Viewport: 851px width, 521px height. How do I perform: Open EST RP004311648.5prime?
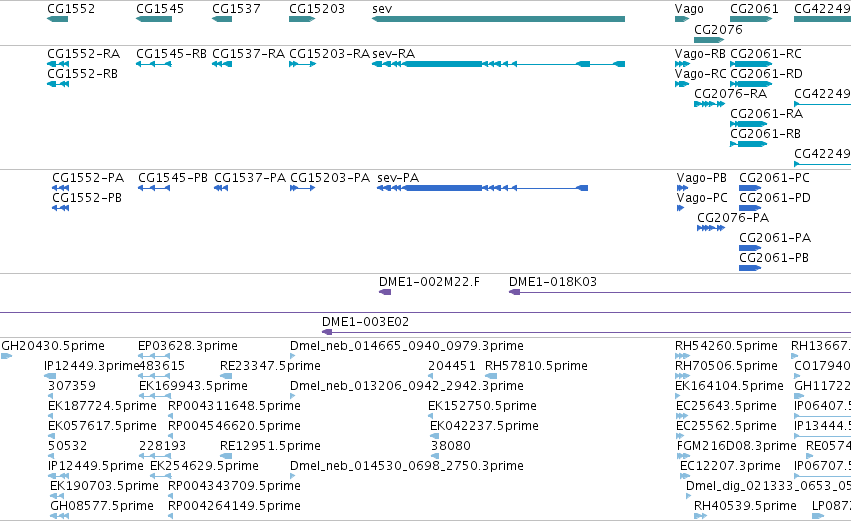click(x=234, y=406)
